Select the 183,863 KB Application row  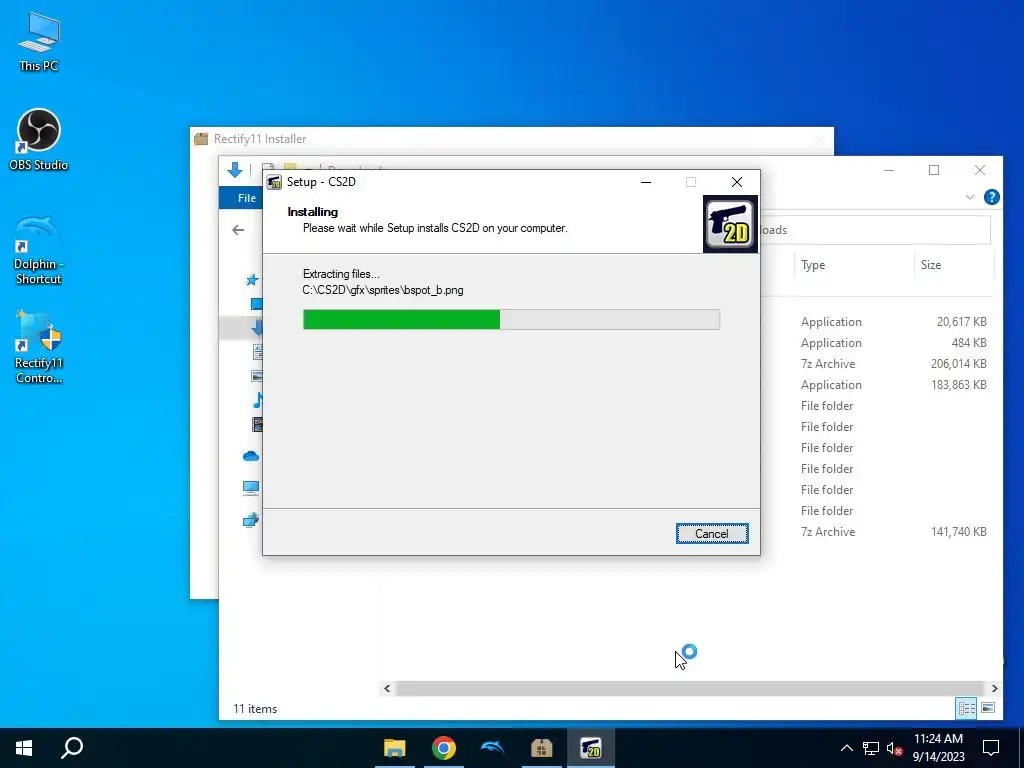pyautogui.click(x=893, y=385)
